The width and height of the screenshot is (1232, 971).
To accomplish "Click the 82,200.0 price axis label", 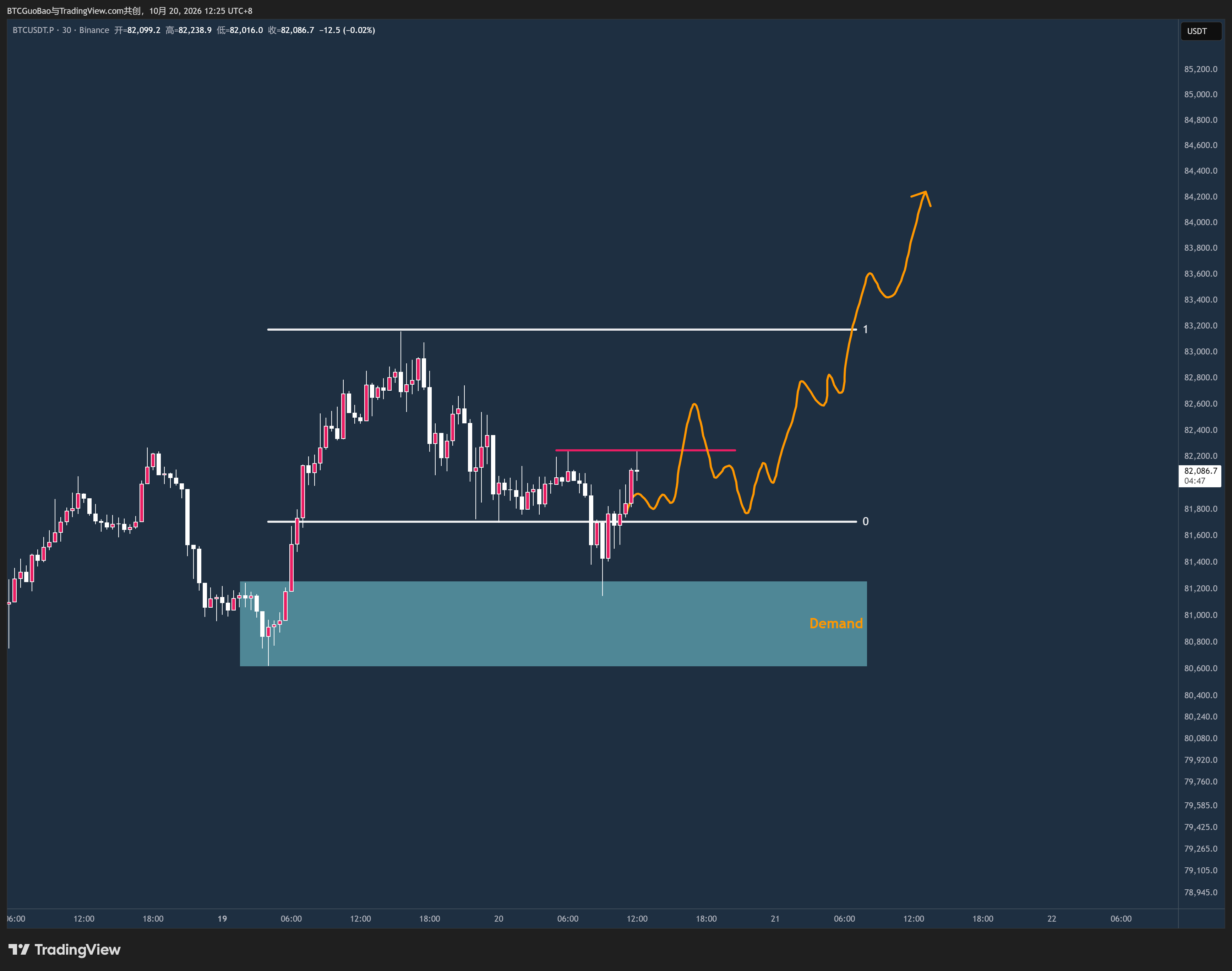I will 1201,456.
